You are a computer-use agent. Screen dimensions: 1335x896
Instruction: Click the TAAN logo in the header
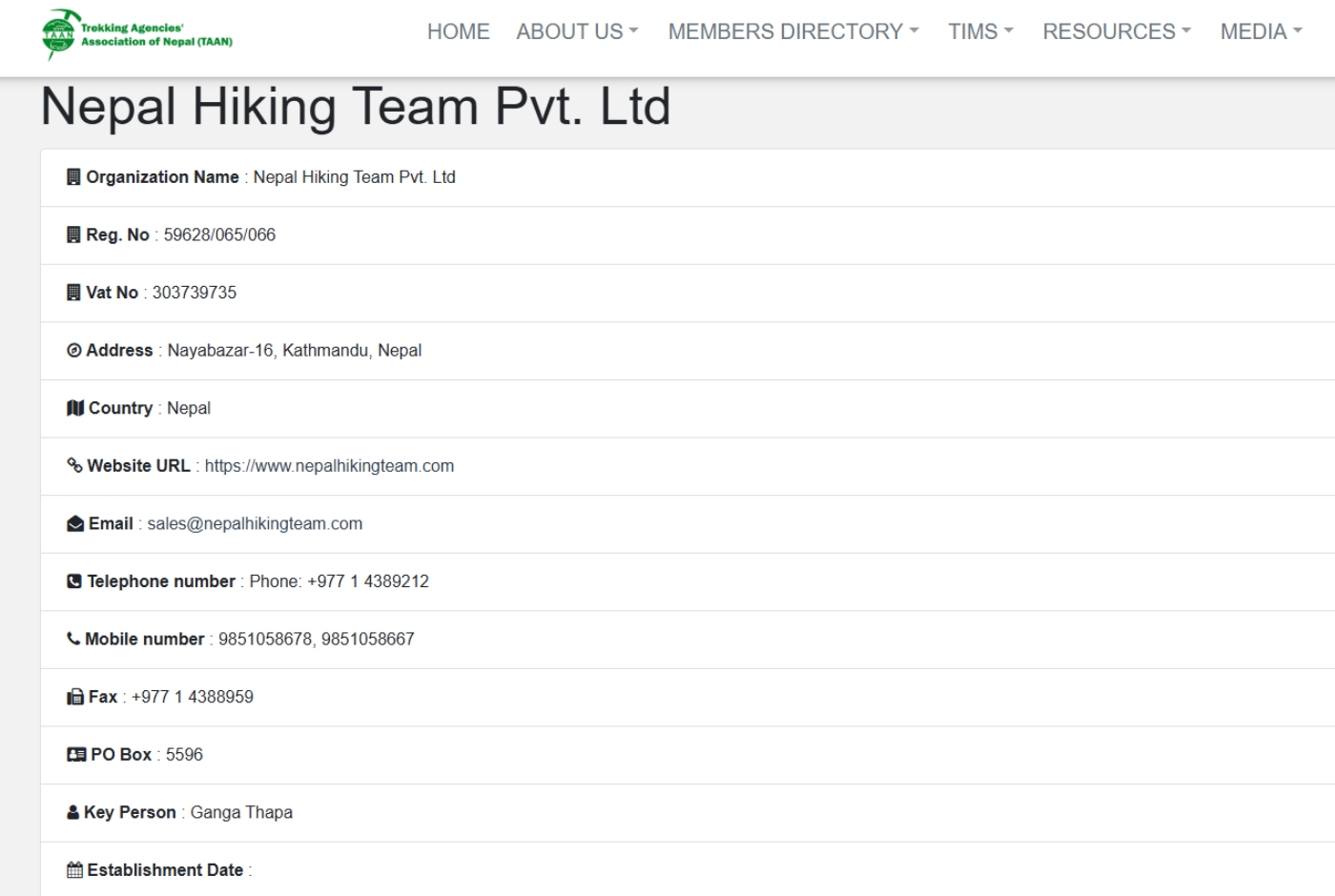137,34
